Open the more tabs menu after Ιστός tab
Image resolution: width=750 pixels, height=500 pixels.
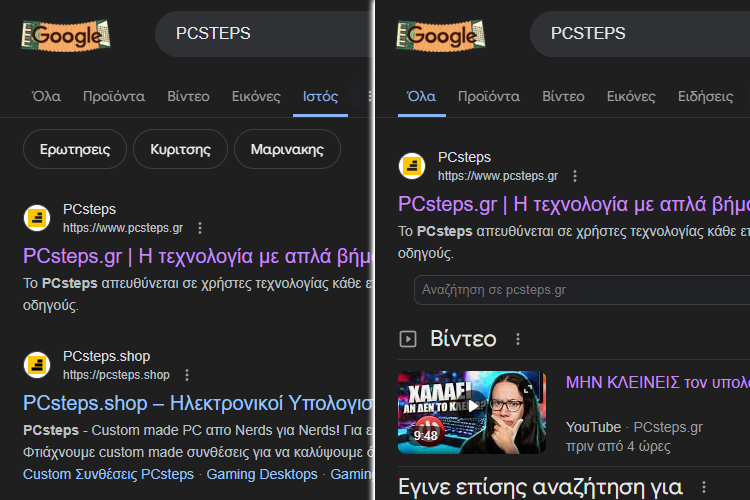point(369,97)
